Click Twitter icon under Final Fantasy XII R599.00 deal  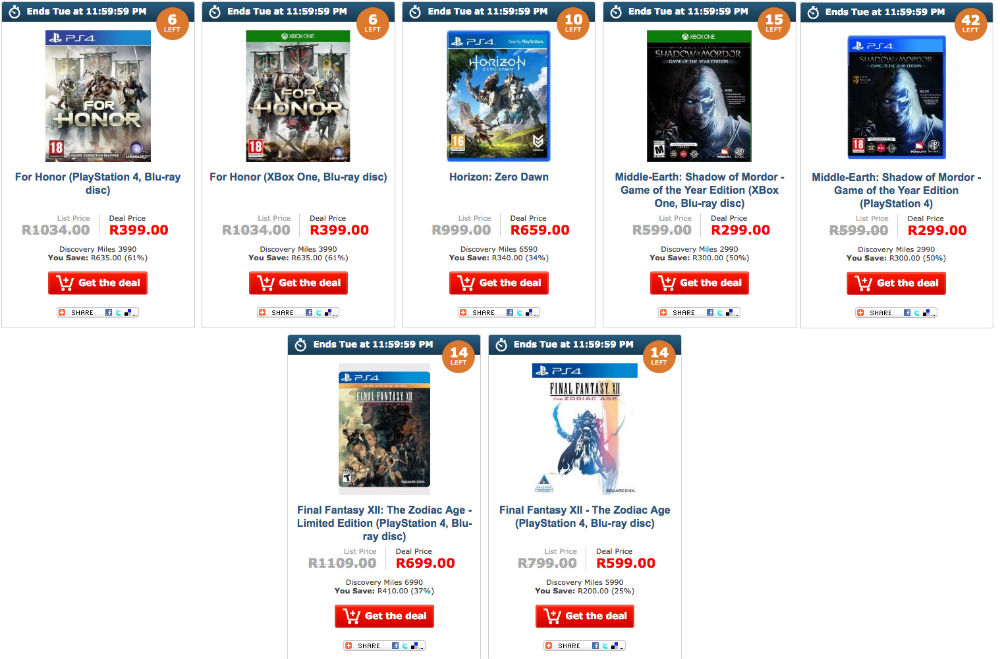click(x=605, y=646)
